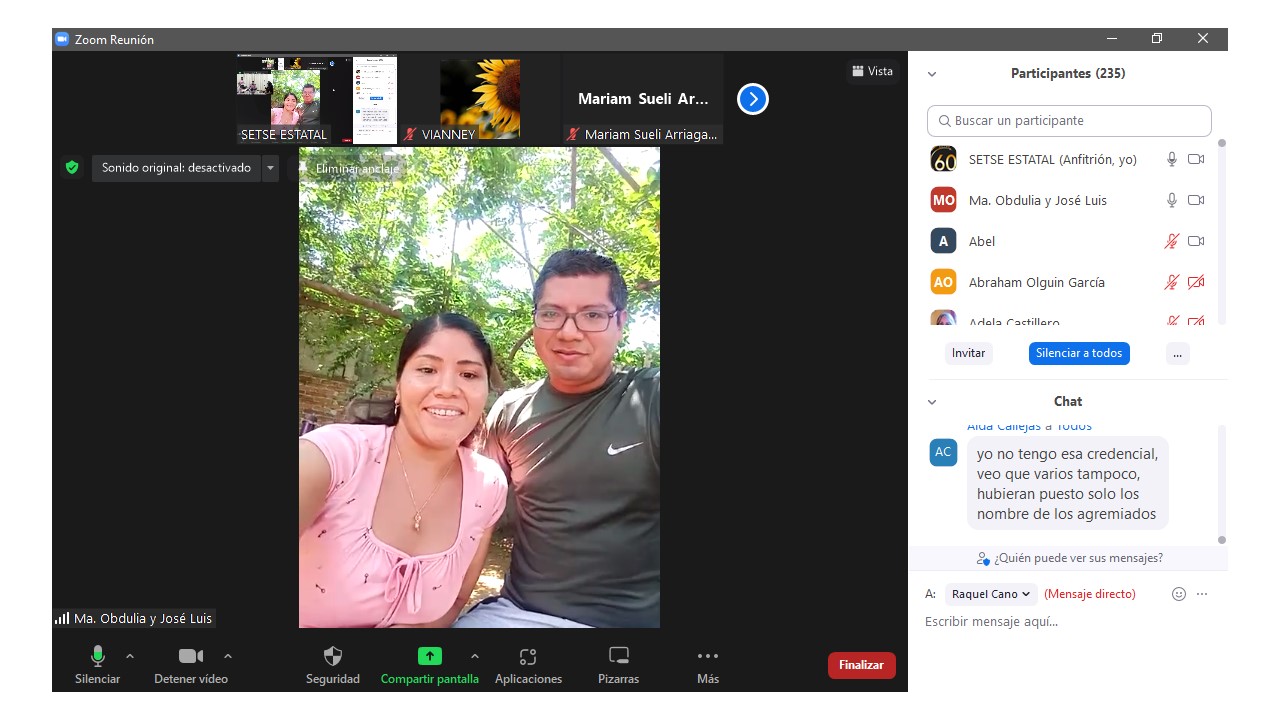
Task: Toggle SETSE ESTATAL camera icon
Action: click(1196, 159)
